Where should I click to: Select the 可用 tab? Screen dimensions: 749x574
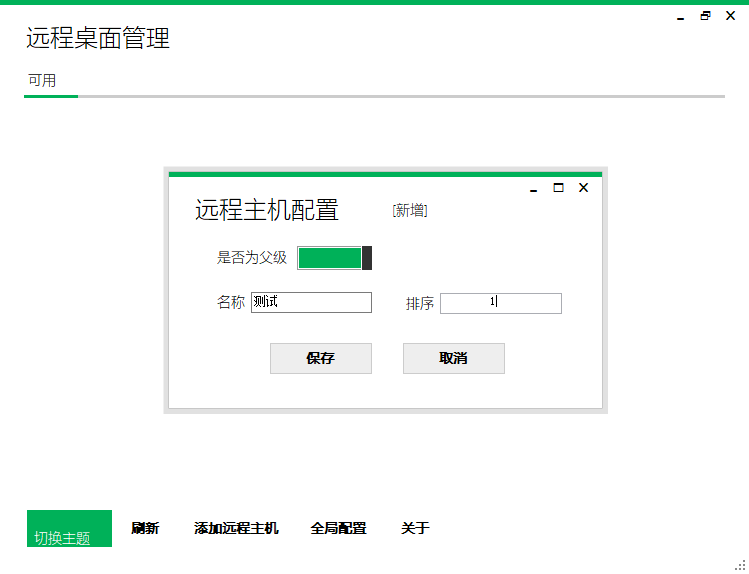[42, 80]
